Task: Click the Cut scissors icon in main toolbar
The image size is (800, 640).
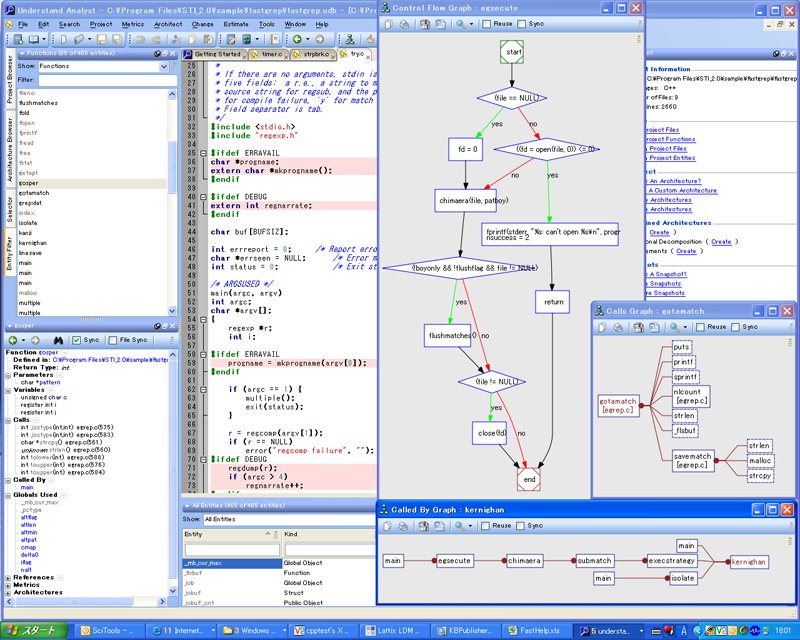Action: [177, 39]
